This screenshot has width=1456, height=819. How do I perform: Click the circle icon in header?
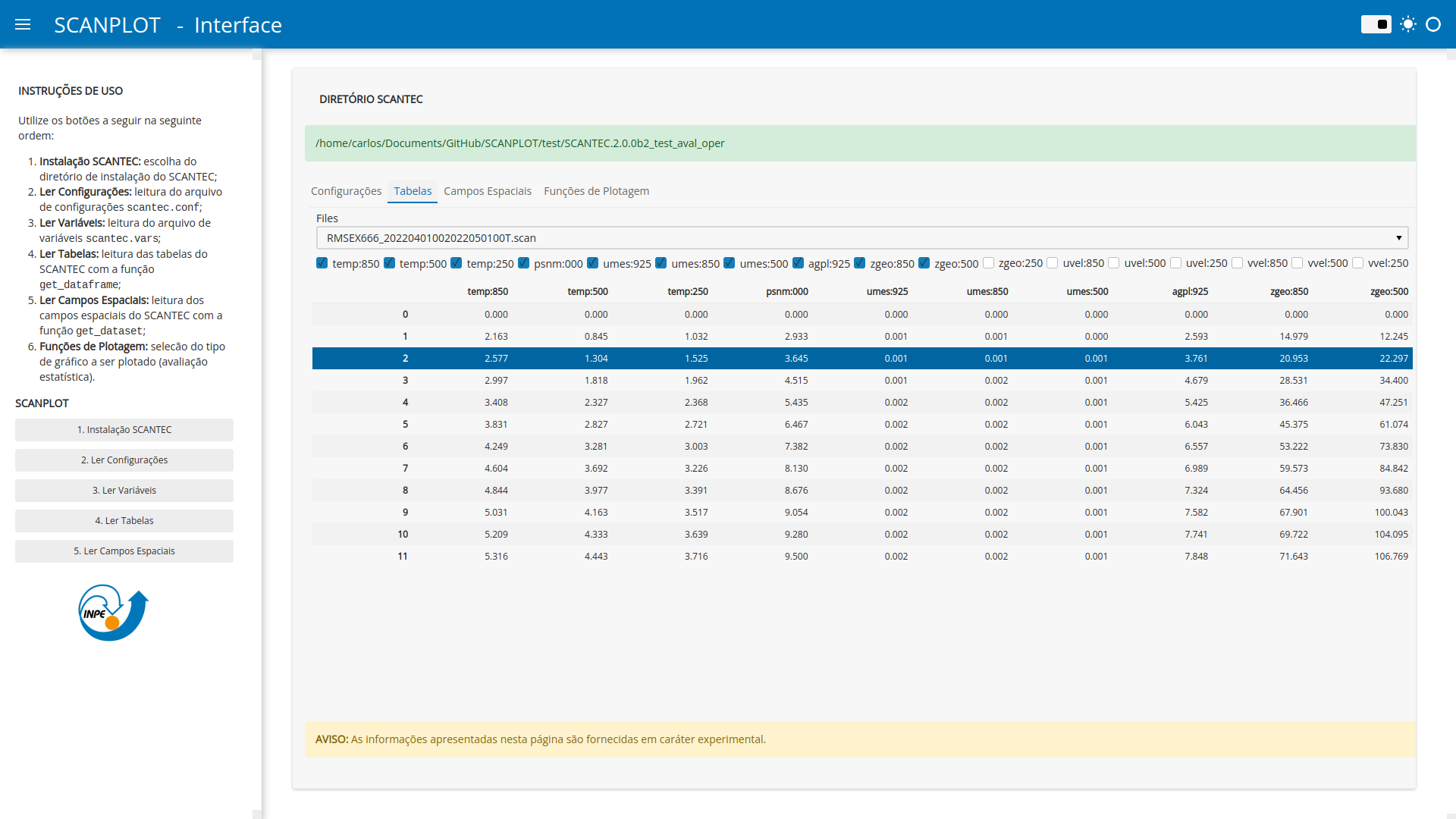tap(1433, 24)
